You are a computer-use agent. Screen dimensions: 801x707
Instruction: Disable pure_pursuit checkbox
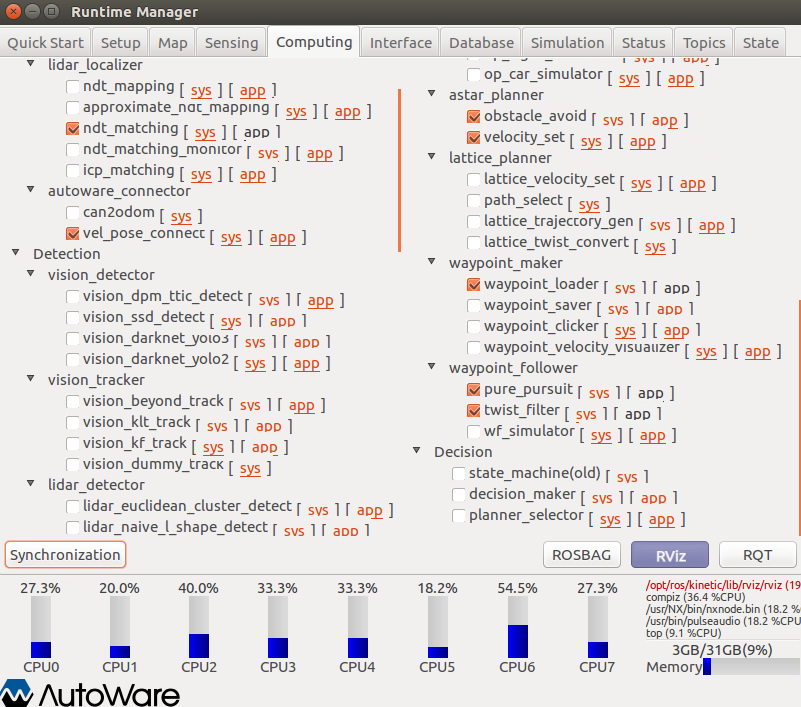[474, 390]
